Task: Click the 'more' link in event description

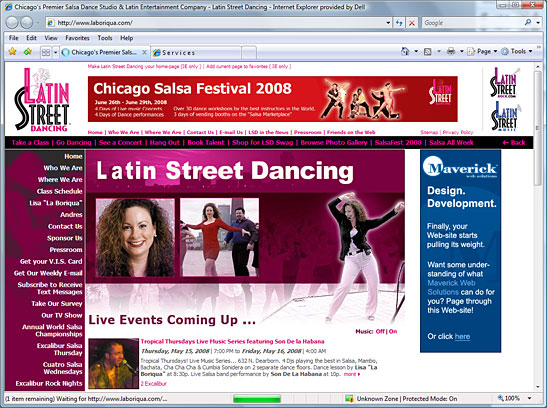Action: coord(352,374)
